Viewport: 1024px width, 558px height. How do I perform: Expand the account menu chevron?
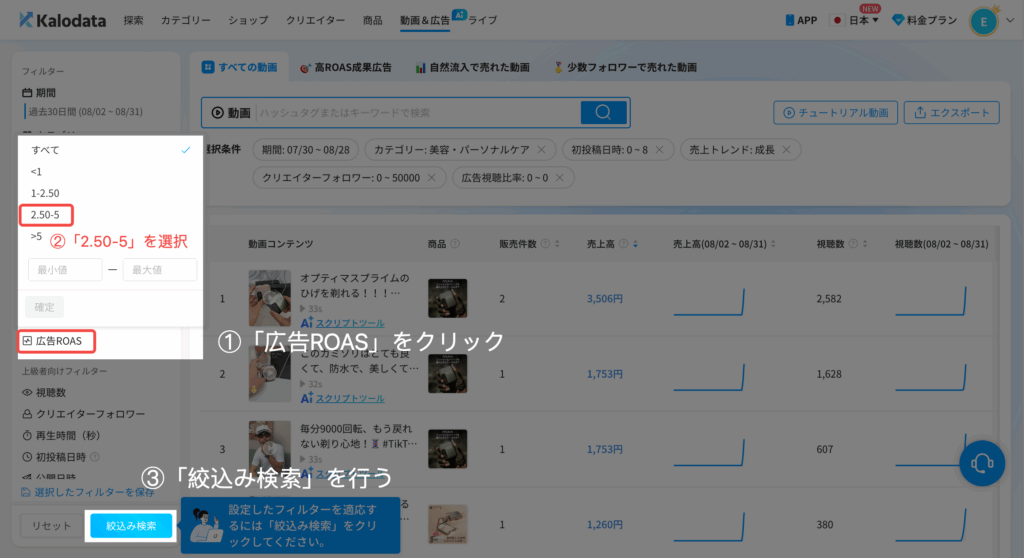(x=1010, y=20)
